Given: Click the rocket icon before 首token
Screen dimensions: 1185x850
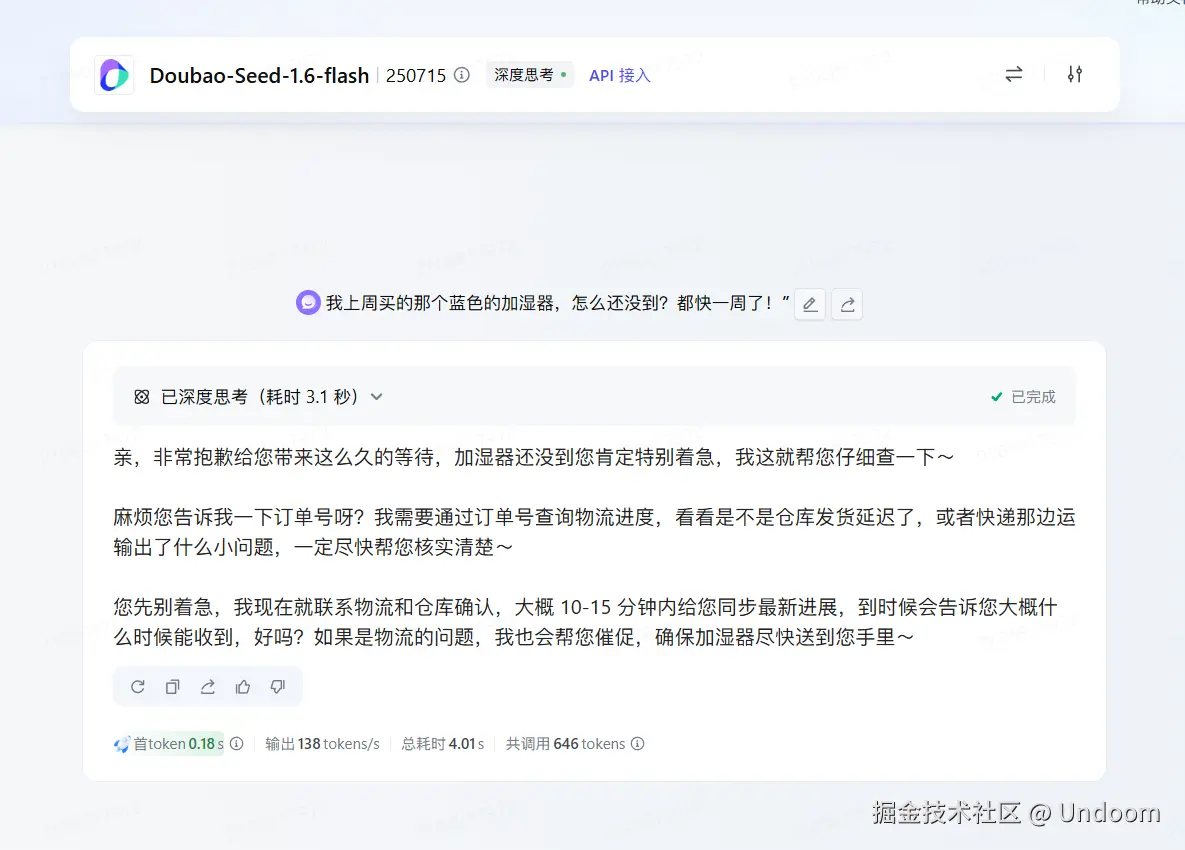Looking at the screenshot, I should point(122,744).
